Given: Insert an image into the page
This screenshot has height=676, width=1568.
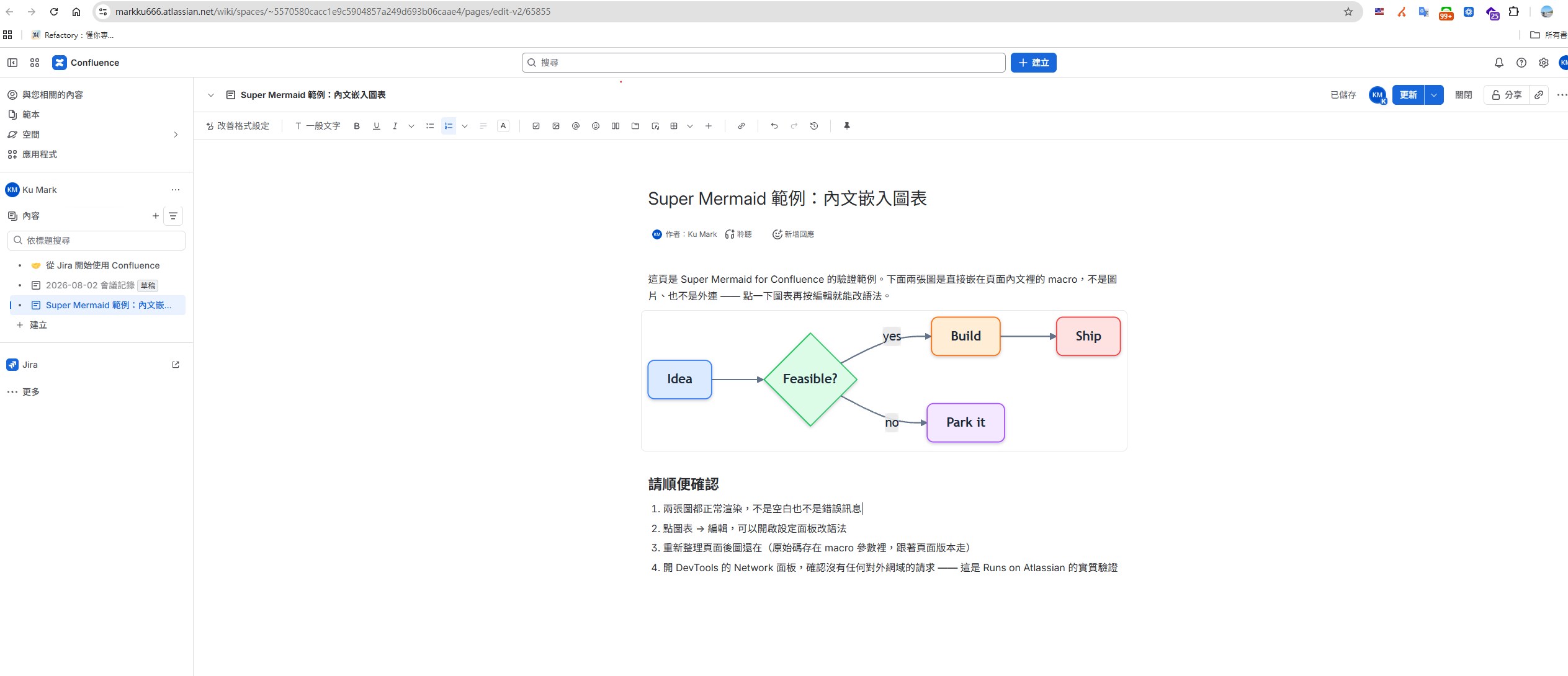Looking at the screenshot, I should click(x=556, y=126).
